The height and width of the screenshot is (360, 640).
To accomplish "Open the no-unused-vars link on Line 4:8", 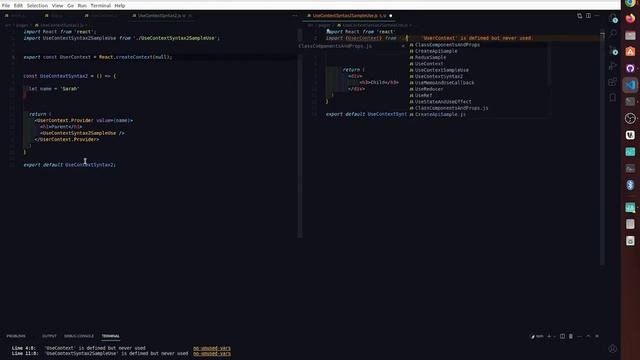I will pos(212,348).
